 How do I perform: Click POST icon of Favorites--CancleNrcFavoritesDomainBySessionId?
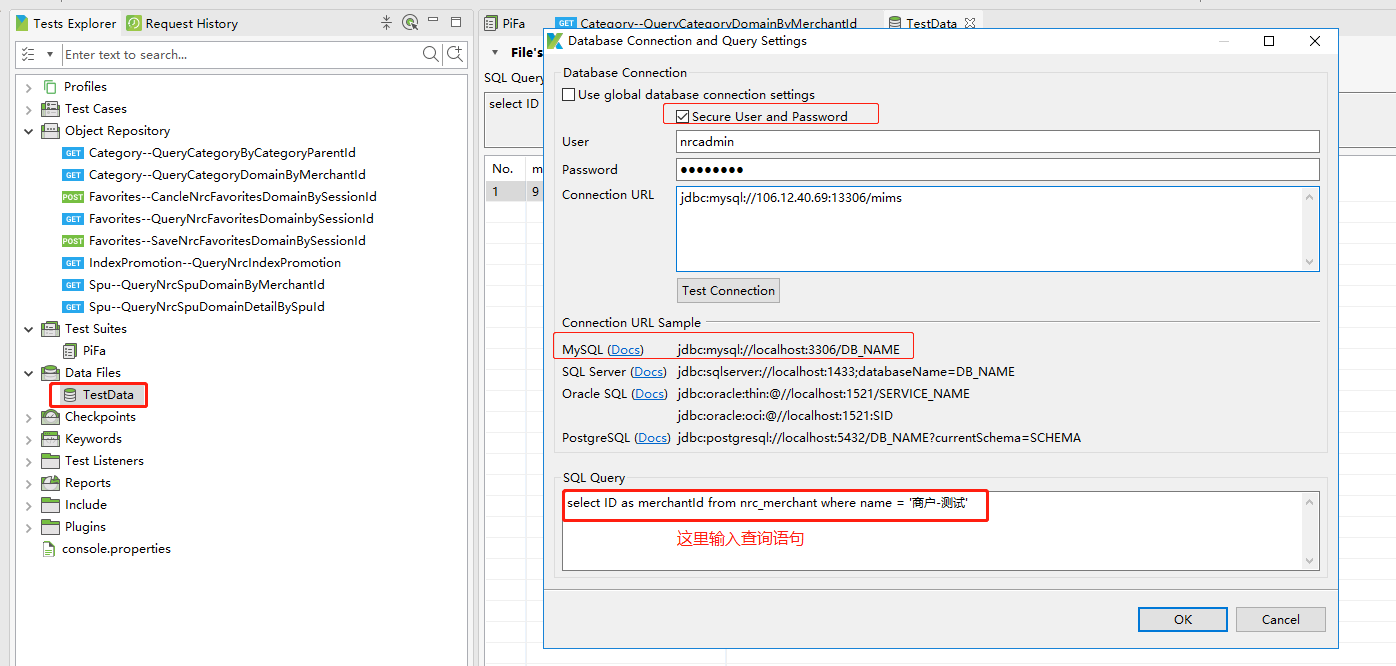click(x=73, y=197)
